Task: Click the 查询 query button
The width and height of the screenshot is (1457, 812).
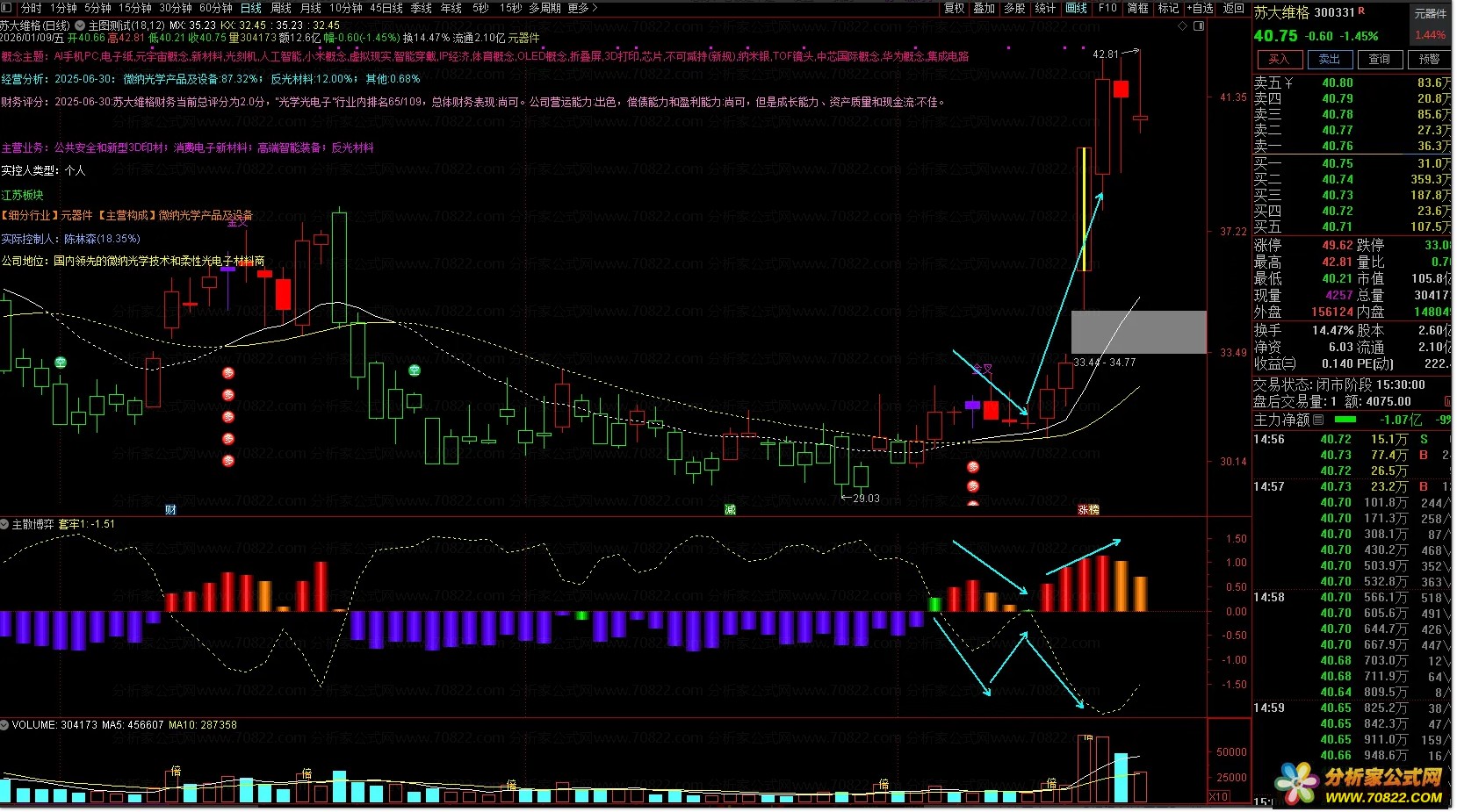Action: point(1380,59)
